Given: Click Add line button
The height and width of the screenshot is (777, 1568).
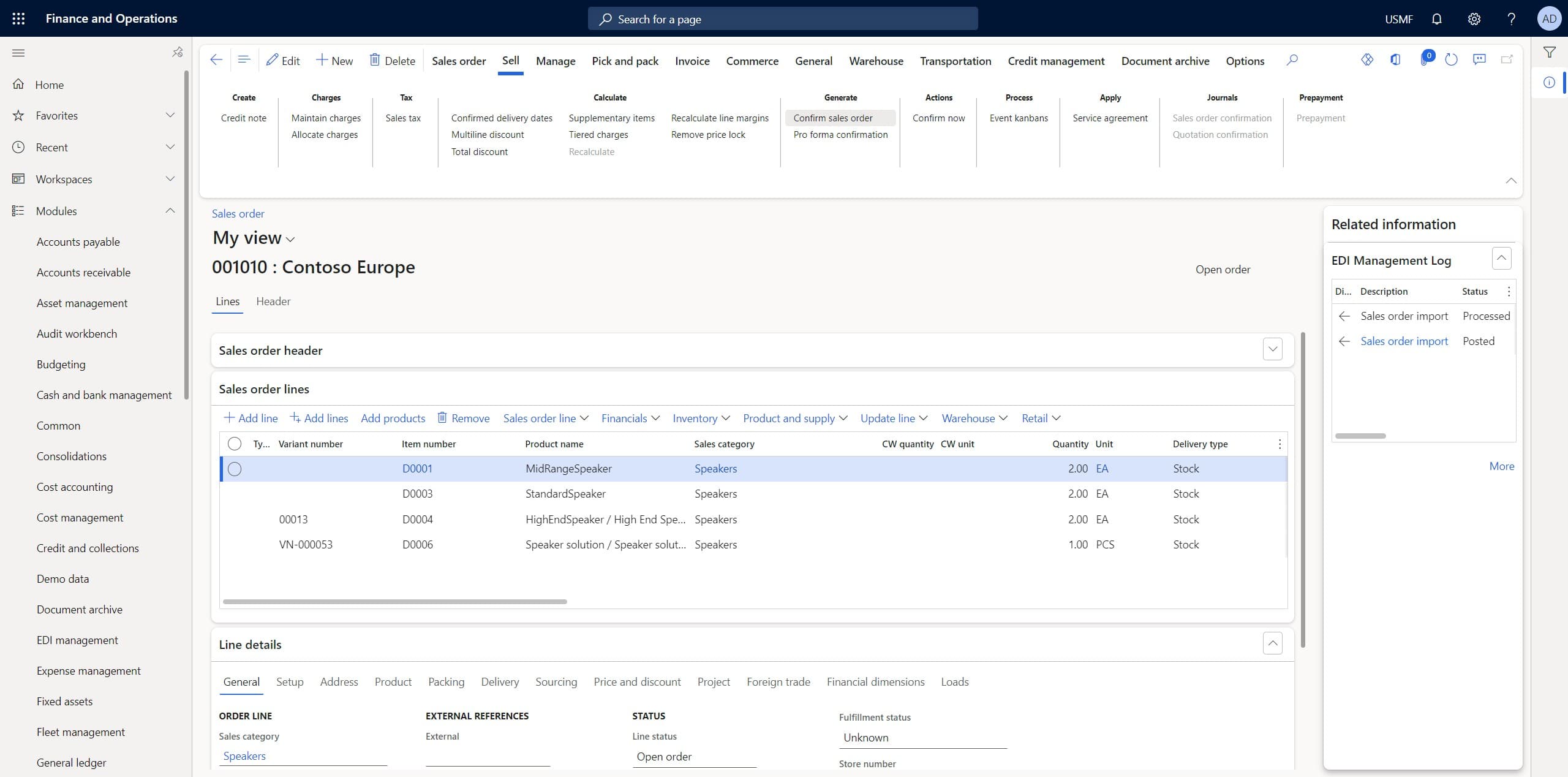Looking at the screenshot, I should point(251,418).
